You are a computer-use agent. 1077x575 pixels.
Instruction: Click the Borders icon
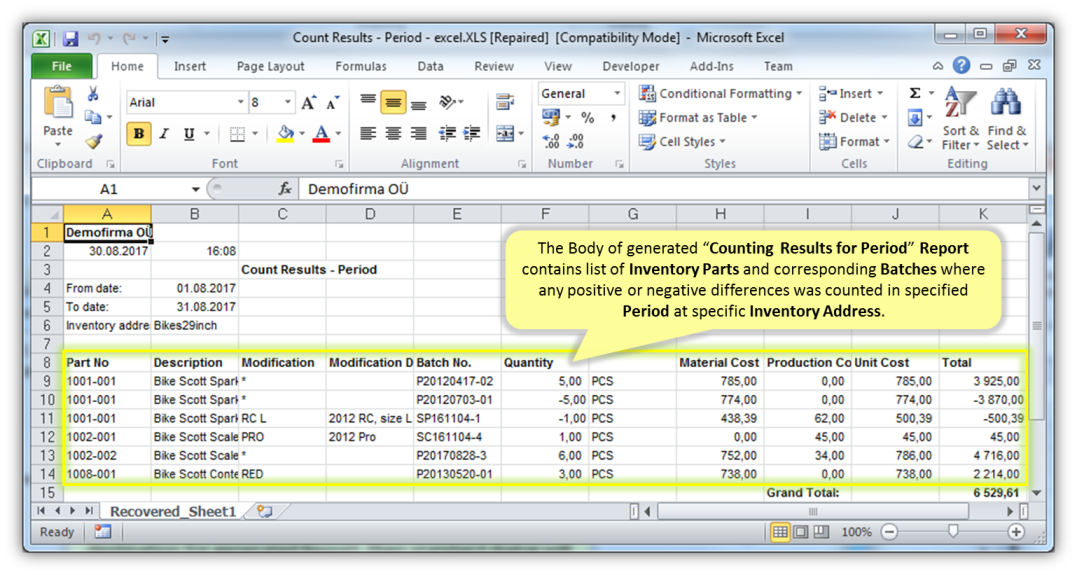click(237, 134)
